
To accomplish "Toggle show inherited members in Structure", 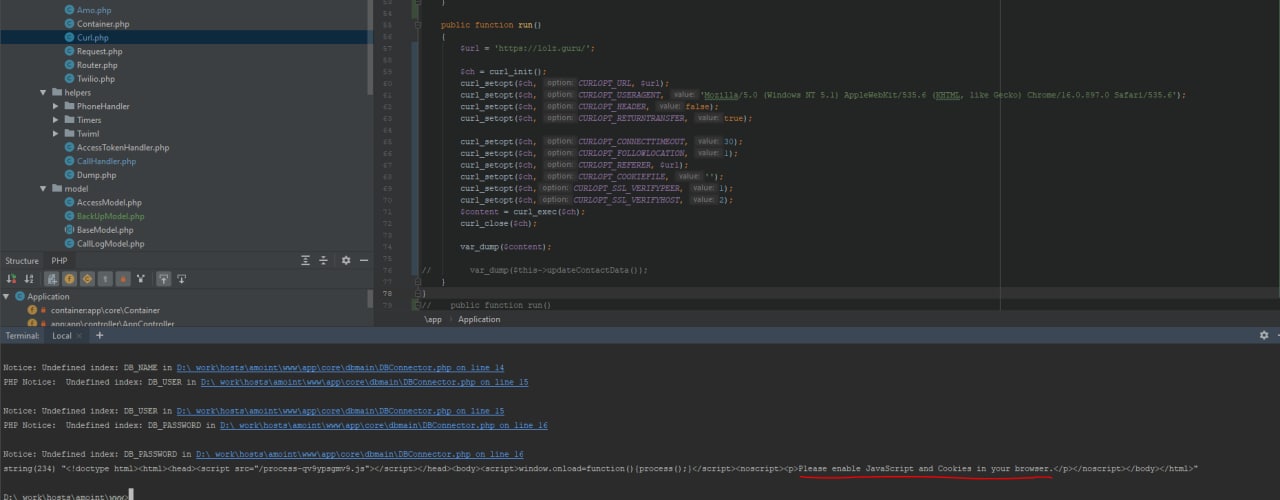I will click(x=51, y=279).
